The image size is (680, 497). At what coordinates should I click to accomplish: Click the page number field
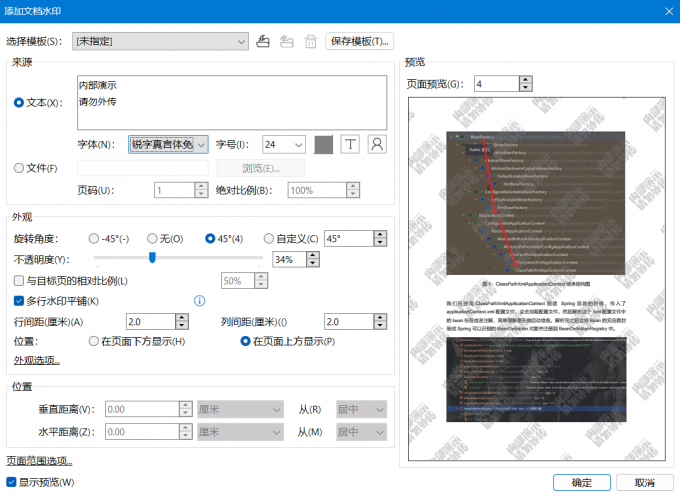click(174, 190)
